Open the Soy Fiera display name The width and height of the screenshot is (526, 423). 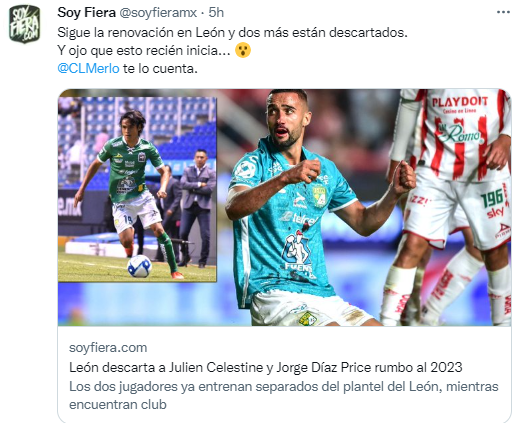(86, 13)
